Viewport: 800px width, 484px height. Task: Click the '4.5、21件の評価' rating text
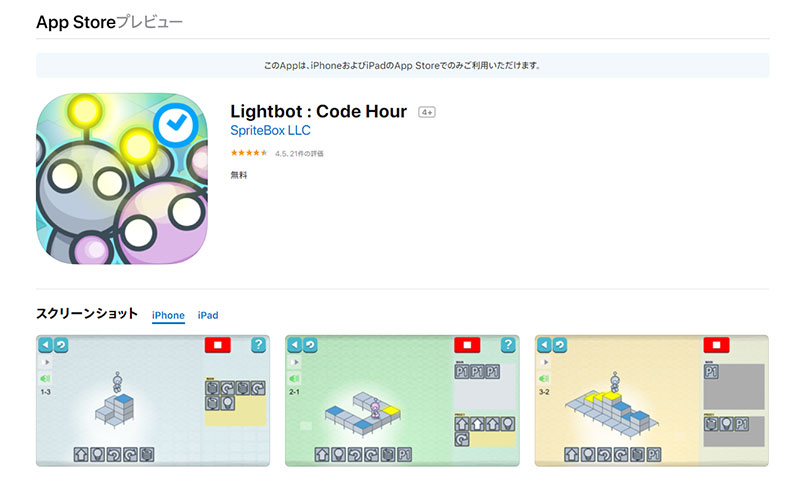[299, 154]
